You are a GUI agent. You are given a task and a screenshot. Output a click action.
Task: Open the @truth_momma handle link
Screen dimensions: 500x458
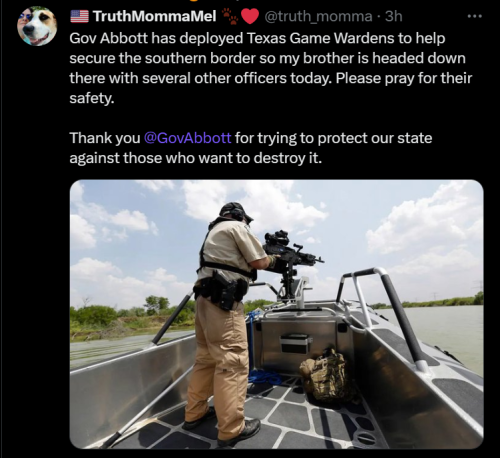318,16
